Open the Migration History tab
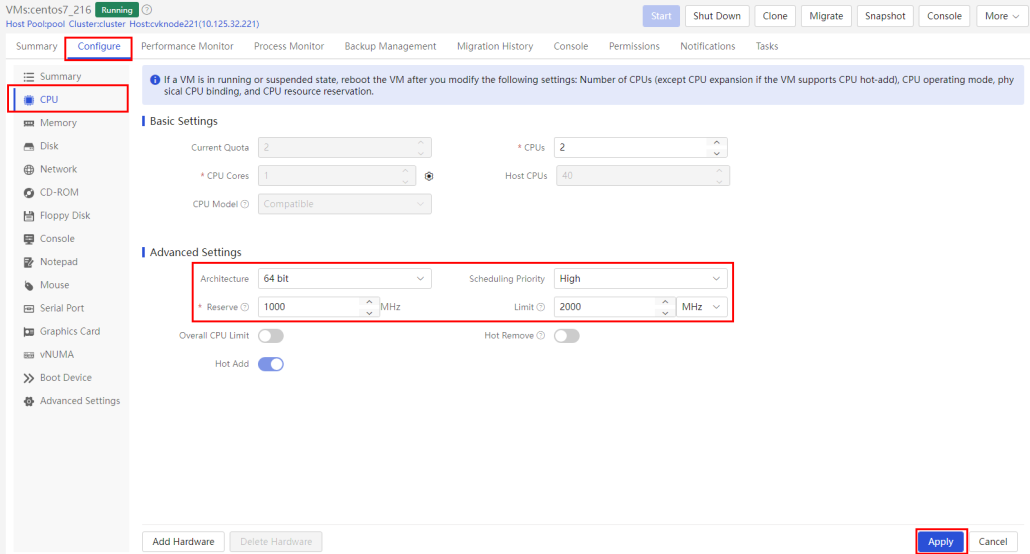The height and width of the screenshot is (554, 1030). click(x=495, y=46)
